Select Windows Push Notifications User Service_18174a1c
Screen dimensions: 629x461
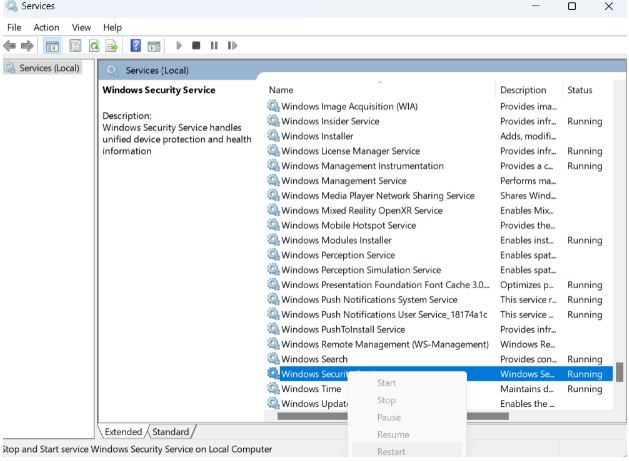(x=439, y=314)
